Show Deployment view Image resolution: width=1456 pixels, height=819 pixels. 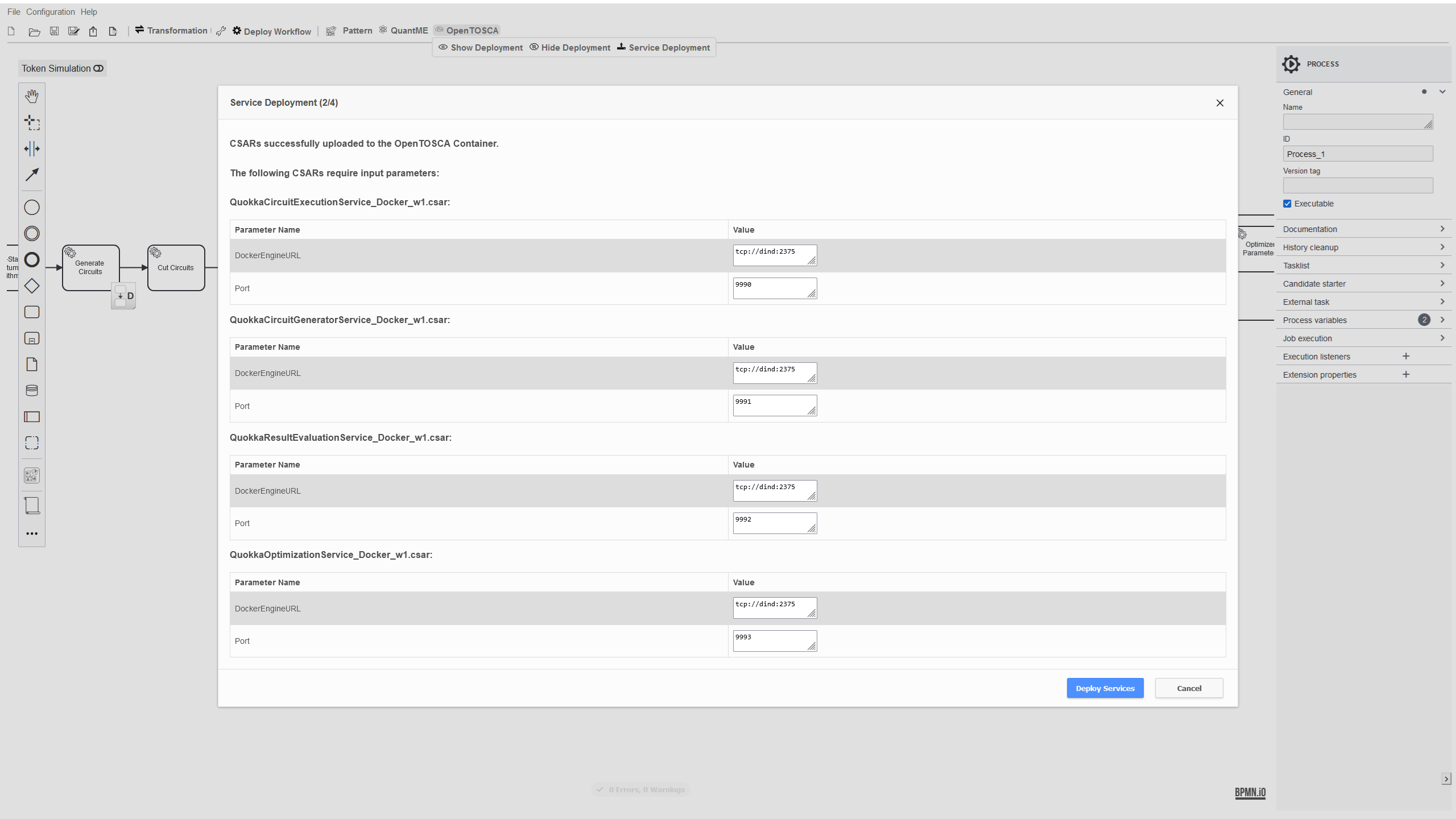click(481, 47)
